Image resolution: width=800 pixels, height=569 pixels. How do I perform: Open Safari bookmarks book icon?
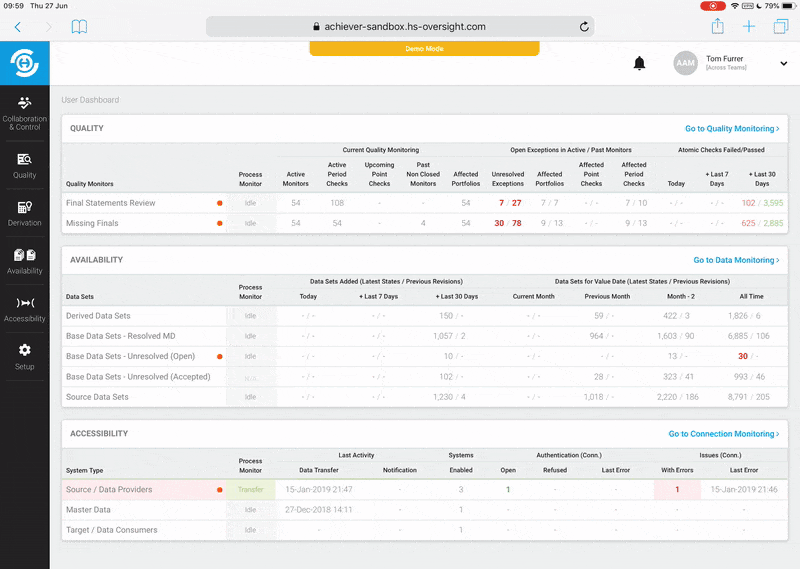pyautogui.click(x=79, y=27)
